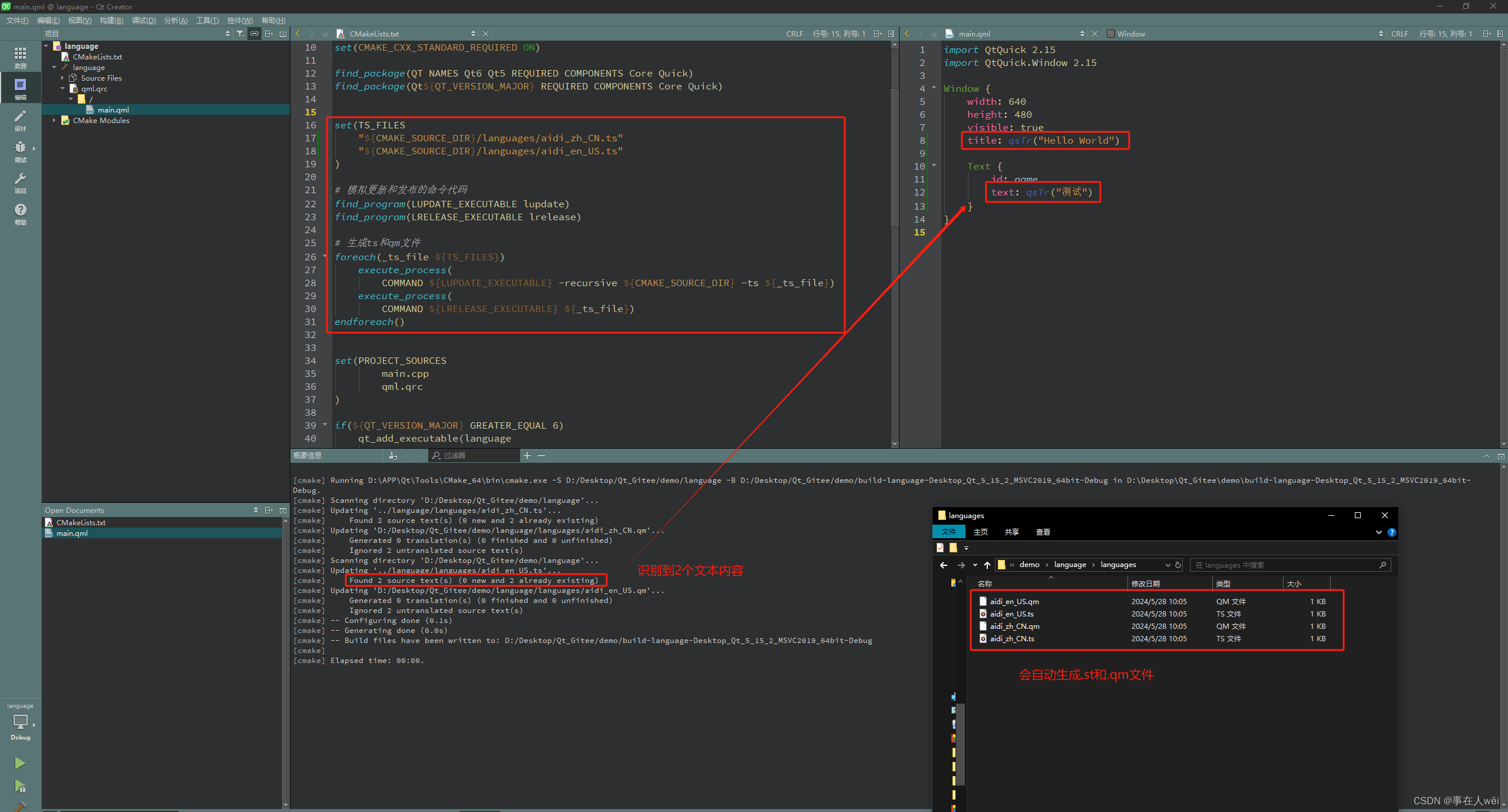Open the language Debug kit selector
The image size is (1508, 812).
pos(20,721)
